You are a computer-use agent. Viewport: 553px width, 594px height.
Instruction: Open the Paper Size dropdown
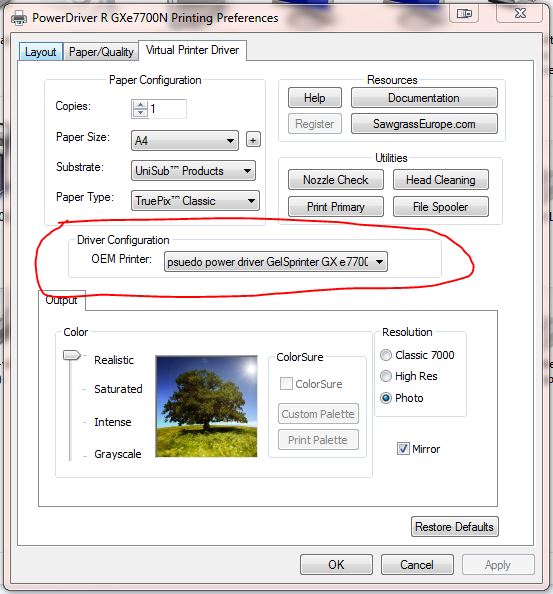click(185, 141)
